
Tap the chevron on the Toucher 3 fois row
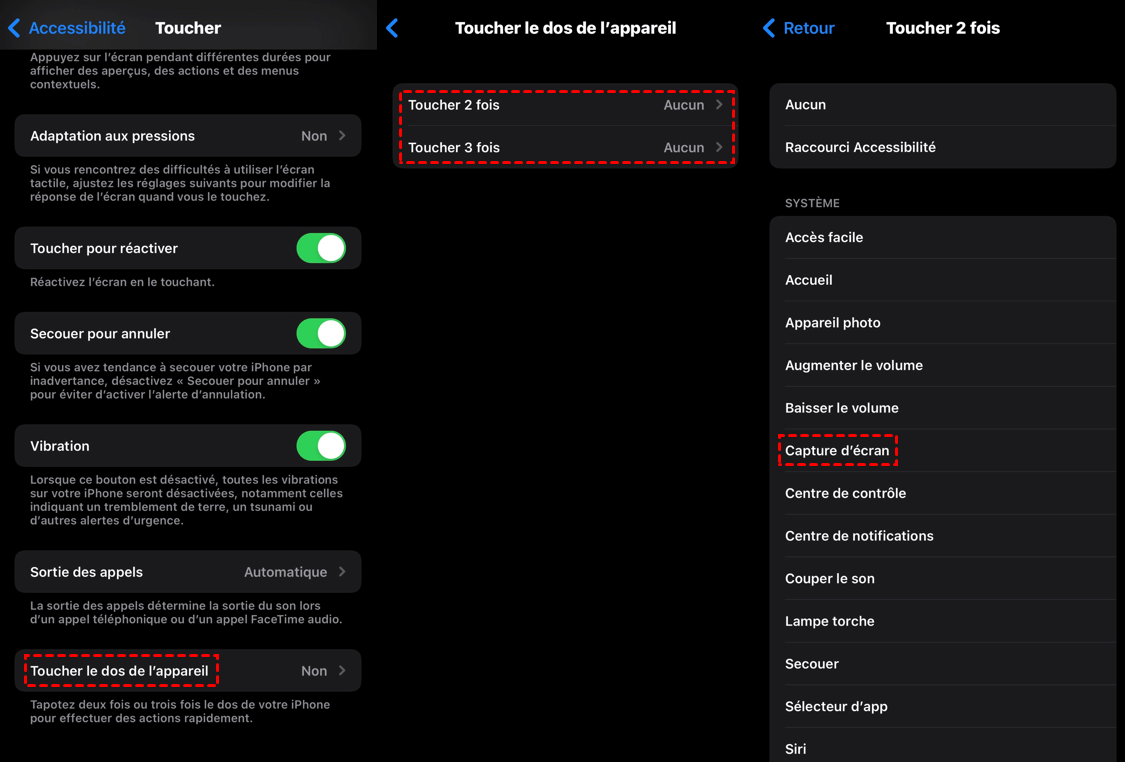[x=719, y=147]
